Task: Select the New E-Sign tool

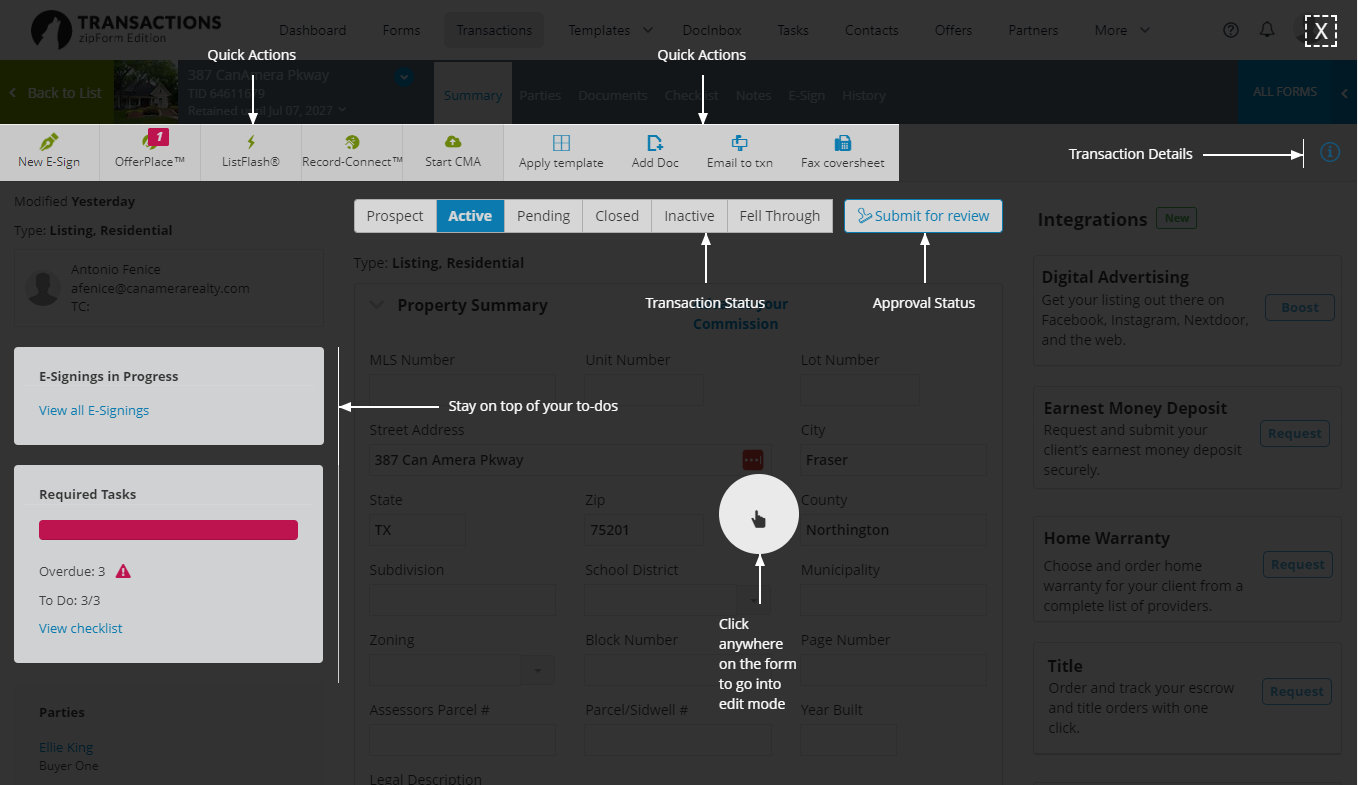Action: pos(49,152)
